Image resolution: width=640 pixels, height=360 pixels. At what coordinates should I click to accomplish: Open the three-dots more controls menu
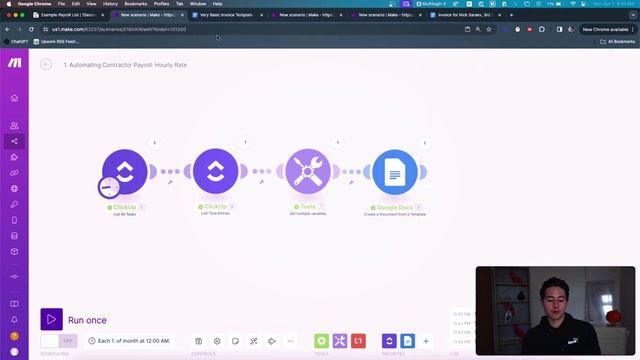(x=290, y=341)
